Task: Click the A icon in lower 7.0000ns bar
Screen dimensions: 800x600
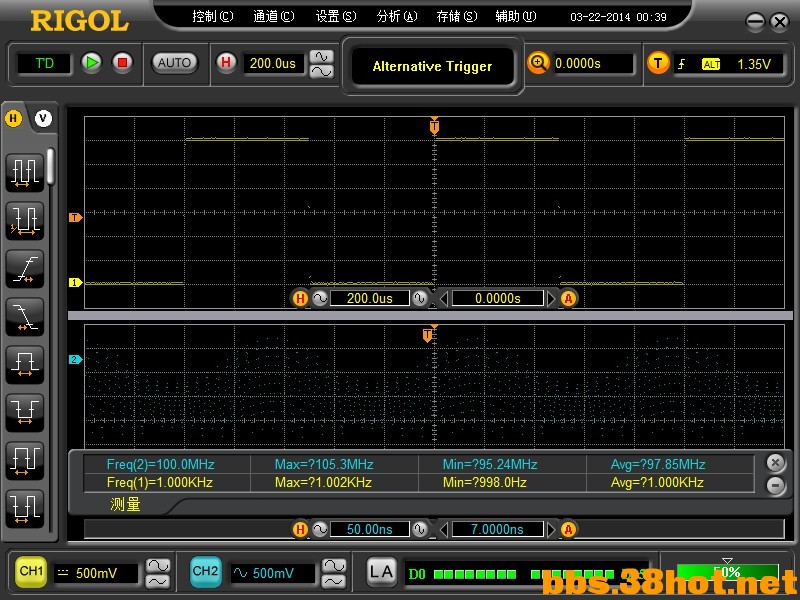Action: 568,530
